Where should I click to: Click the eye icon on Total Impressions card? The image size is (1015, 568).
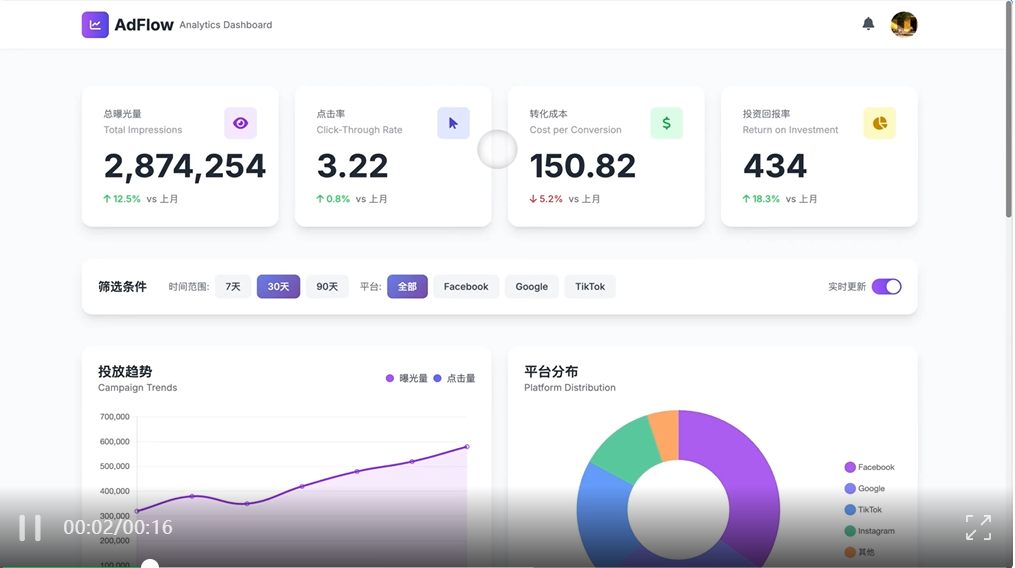[x=240, y=123]
